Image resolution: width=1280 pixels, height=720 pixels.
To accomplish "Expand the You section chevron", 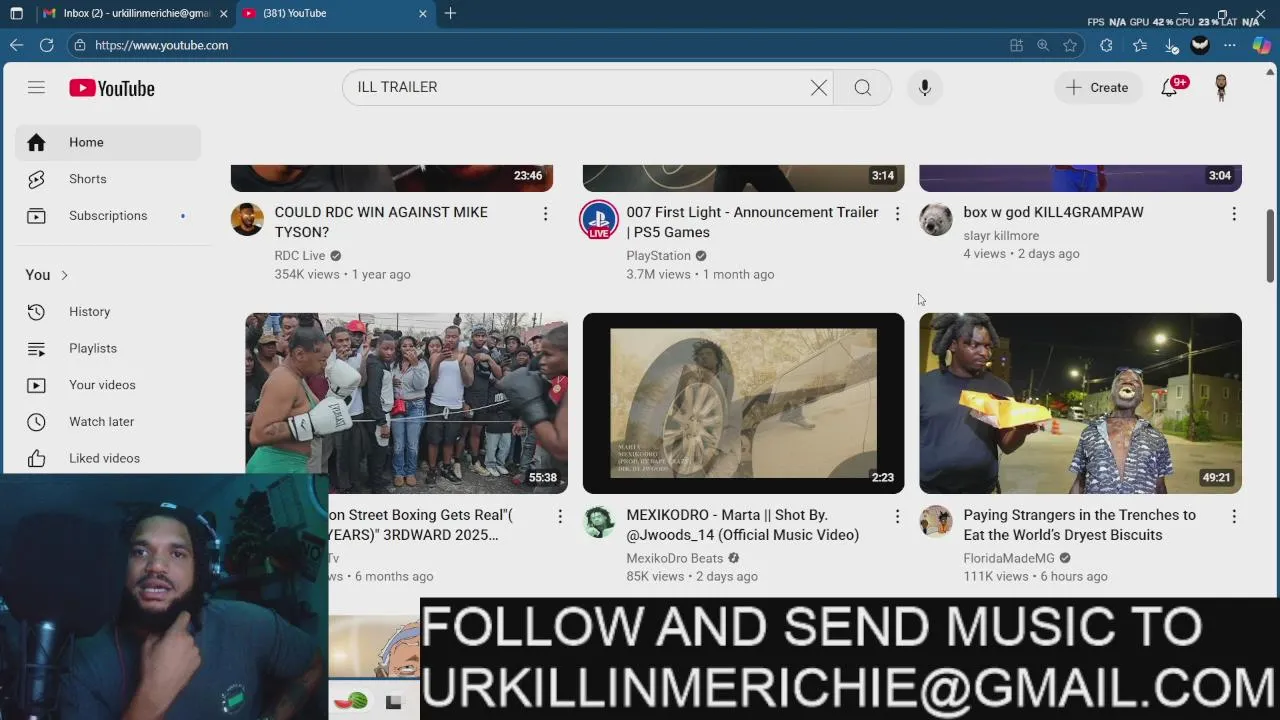I will click(64, 275).
